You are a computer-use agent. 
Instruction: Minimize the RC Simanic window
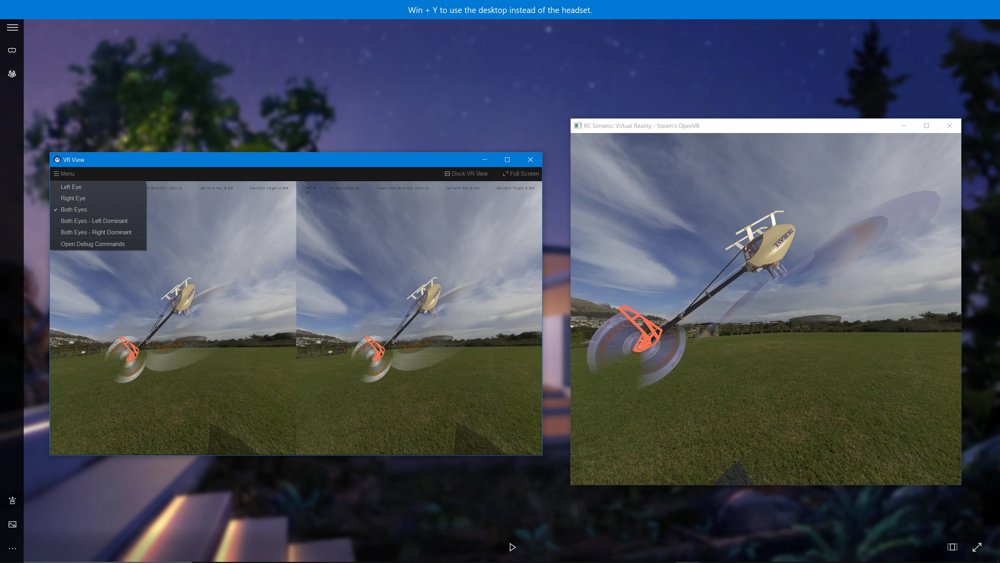tap(904, 126)
